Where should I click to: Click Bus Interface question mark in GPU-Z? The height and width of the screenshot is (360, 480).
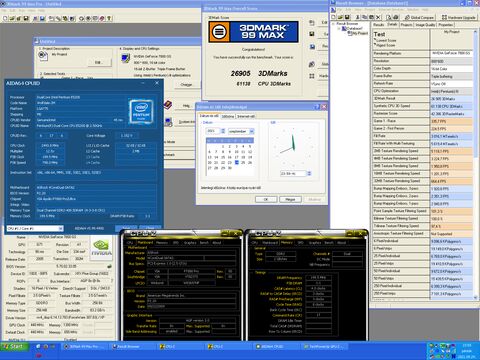pos(111,281)
